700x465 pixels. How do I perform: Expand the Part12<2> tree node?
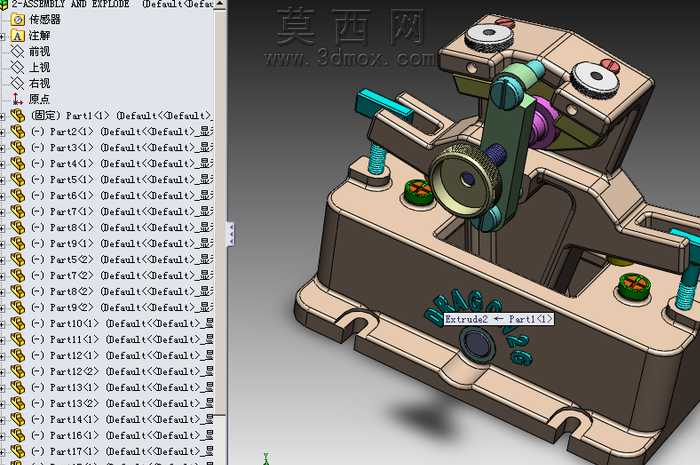2,372
